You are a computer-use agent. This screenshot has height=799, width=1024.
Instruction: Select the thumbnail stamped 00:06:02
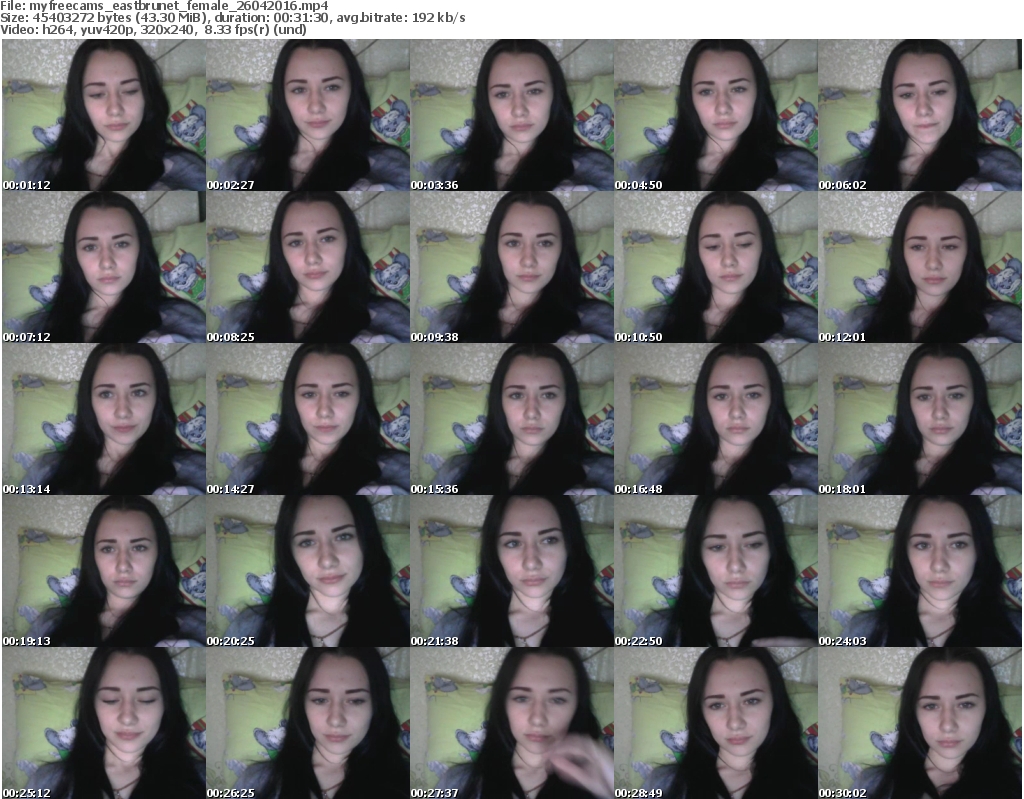pos(920,115)
